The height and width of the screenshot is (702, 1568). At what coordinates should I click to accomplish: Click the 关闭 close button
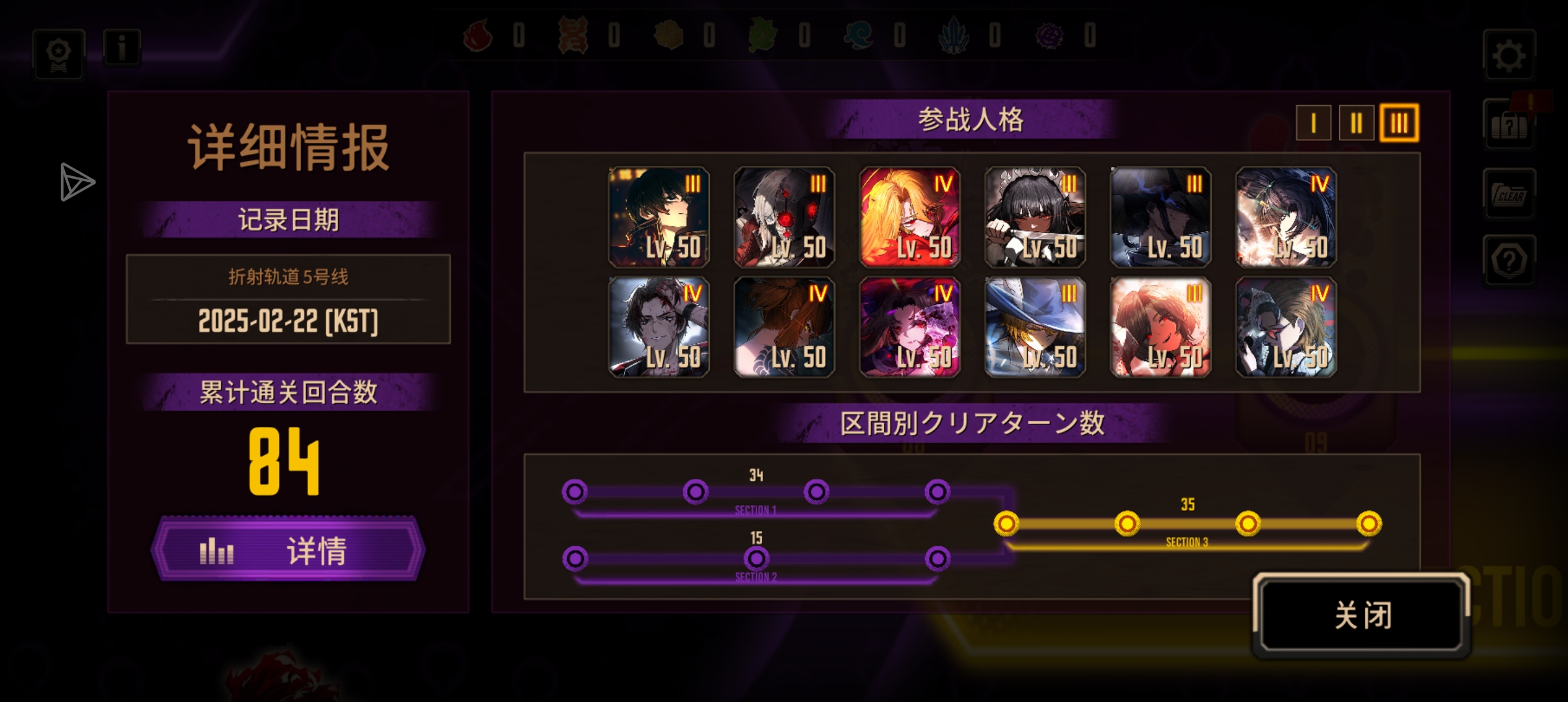1362,614
